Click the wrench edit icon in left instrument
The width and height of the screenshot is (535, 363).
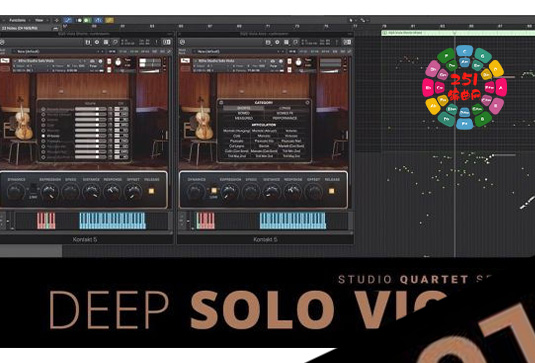(5, 61)
